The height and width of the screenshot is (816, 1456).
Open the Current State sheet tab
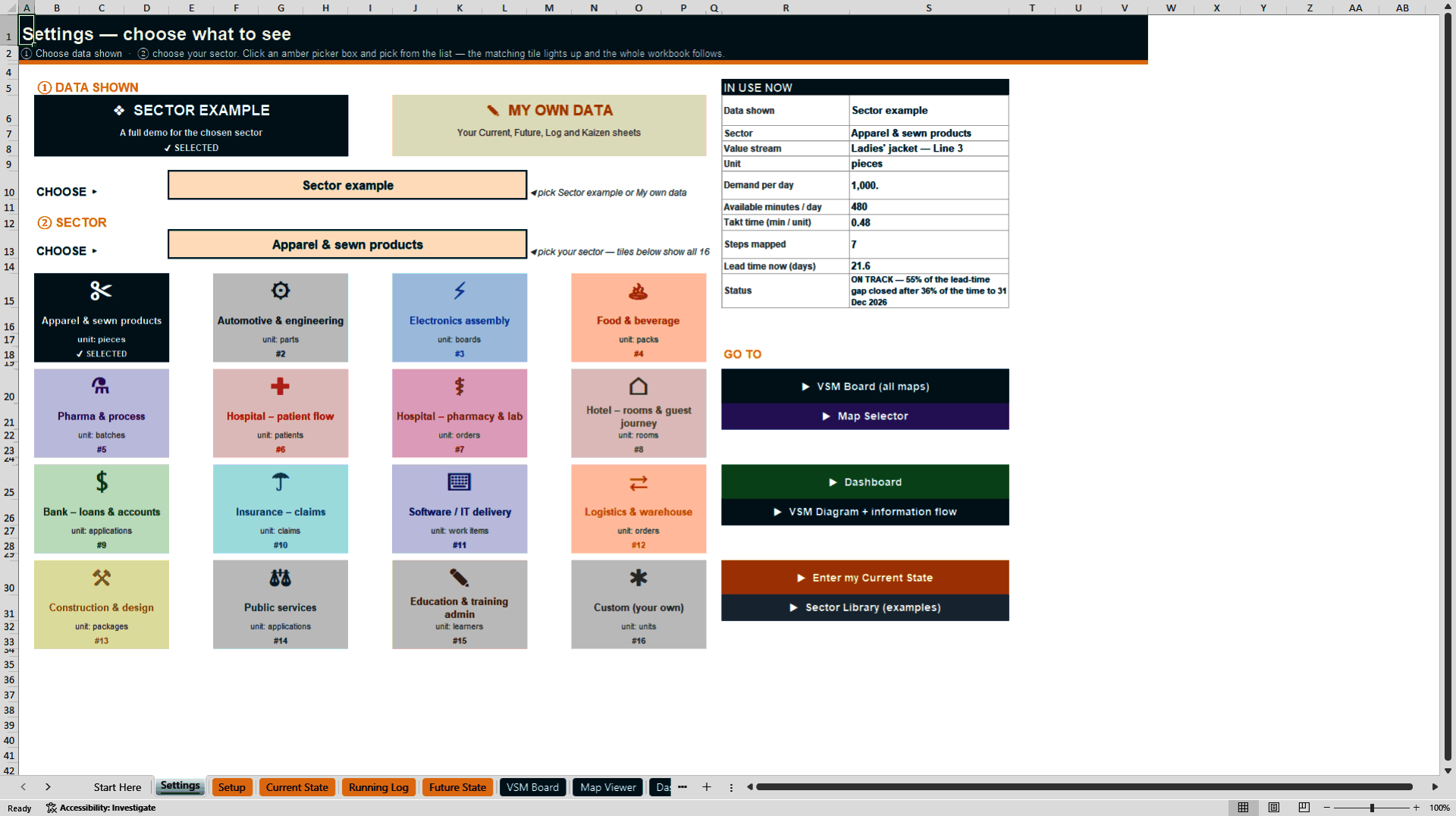click(x=297, y=787)
